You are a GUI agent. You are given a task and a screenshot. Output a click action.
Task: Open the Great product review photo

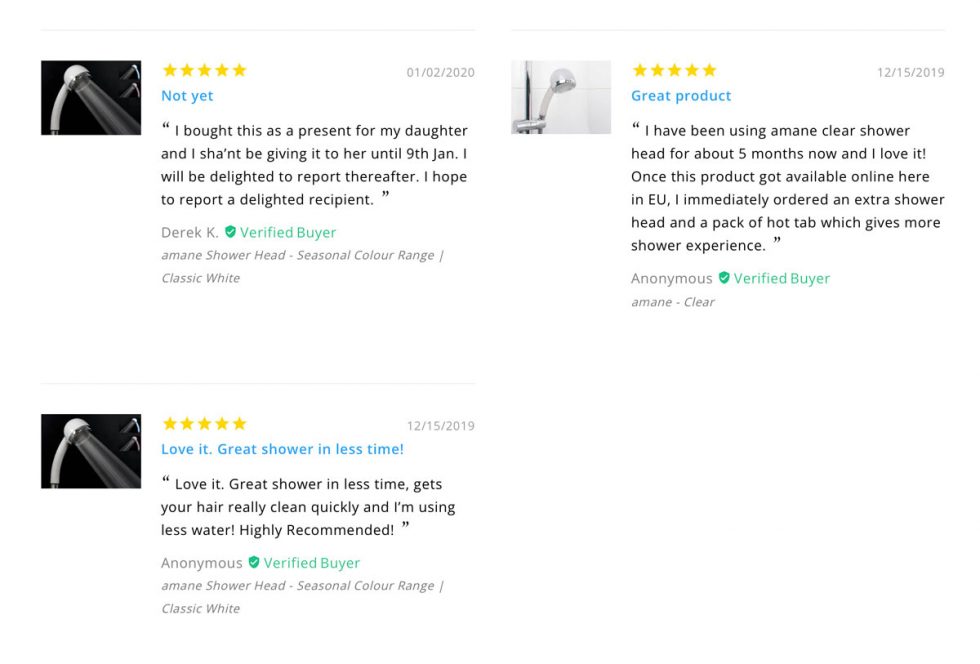[x=561, y=98]
